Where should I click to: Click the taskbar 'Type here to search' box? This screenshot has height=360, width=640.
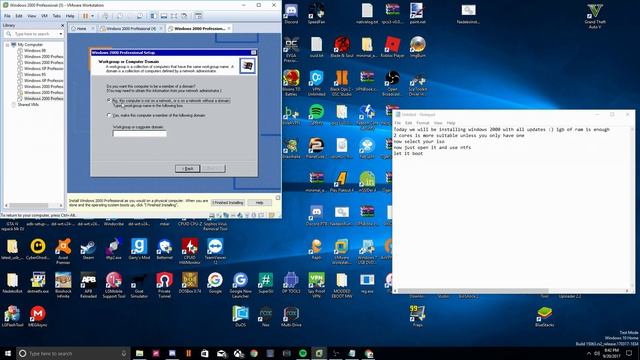pyautogui.click(x=73, y=353)
